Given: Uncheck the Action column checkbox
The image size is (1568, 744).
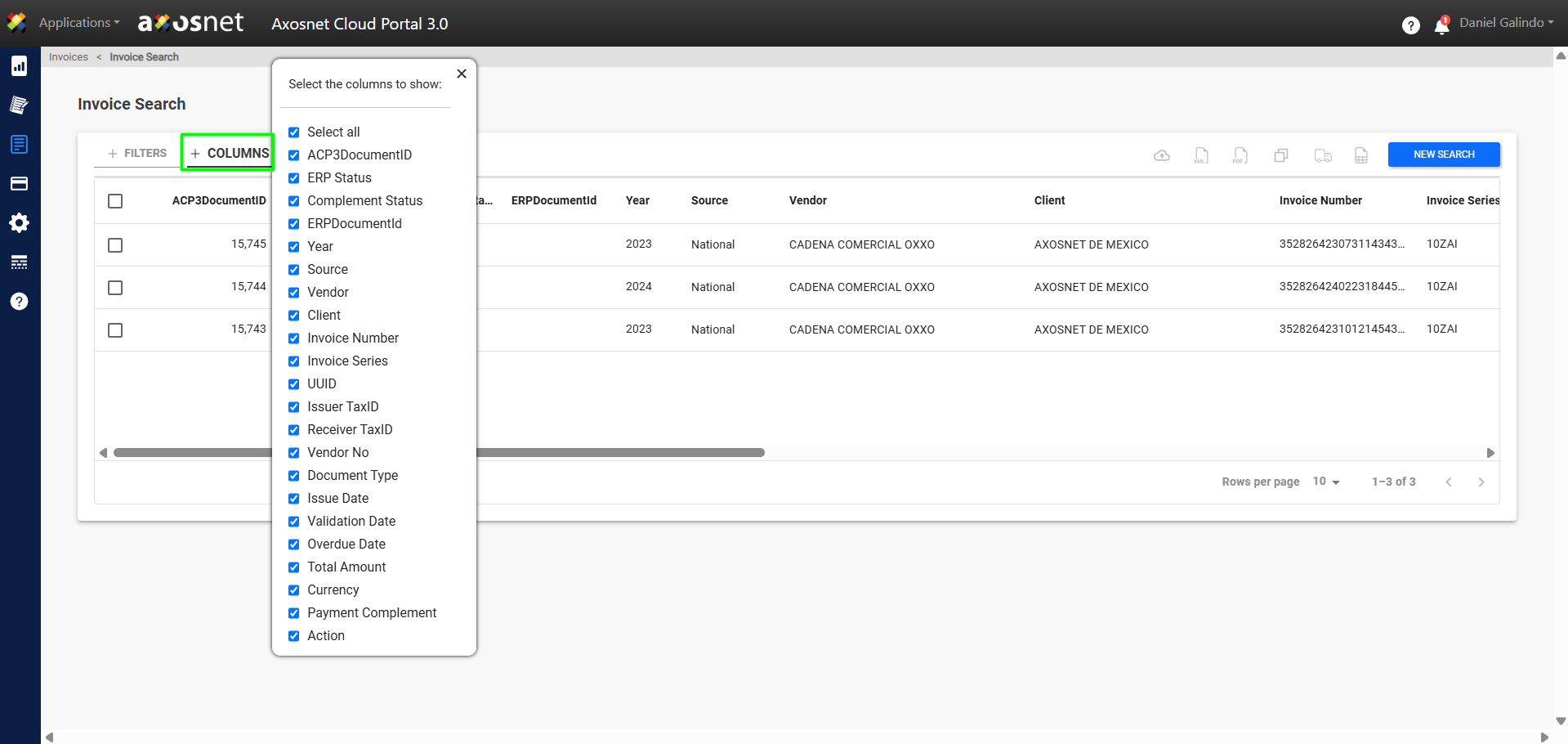Looking at the screenshot, I should click(x=294, y=636).
